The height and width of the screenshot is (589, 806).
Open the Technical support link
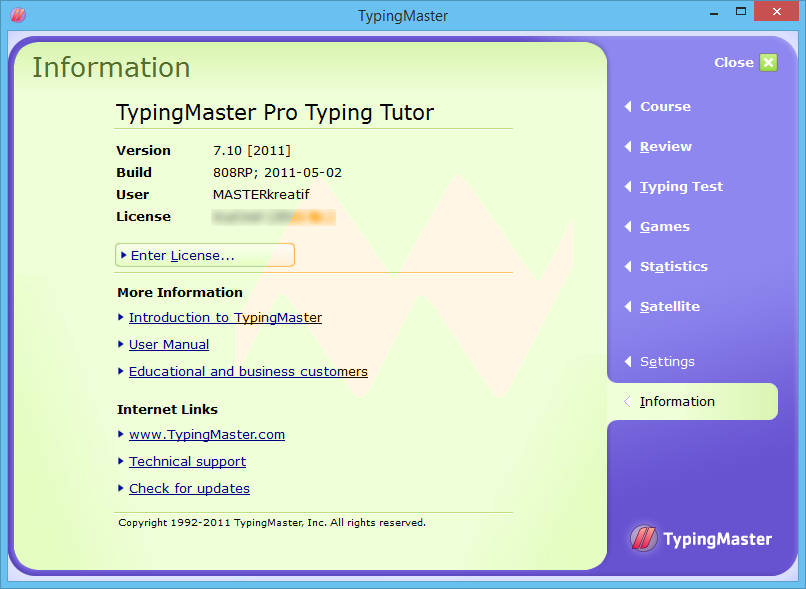[x=187, y=462]
